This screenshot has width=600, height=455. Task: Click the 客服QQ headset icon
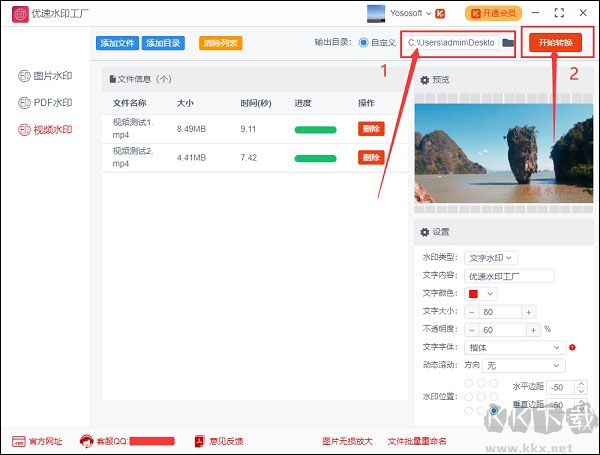click(x=86, y=441)
